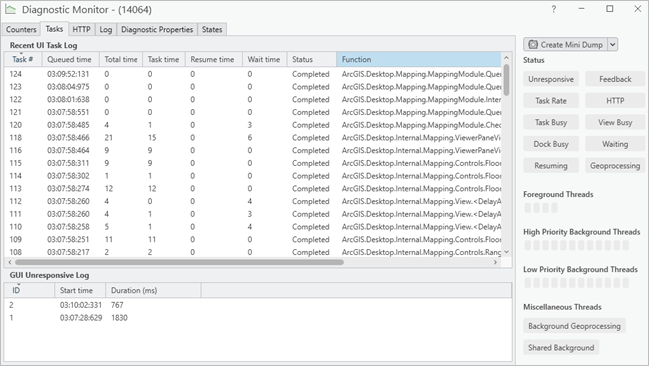Select task row 118 with total time 21
649x366 pixels.
pos(253,138)
